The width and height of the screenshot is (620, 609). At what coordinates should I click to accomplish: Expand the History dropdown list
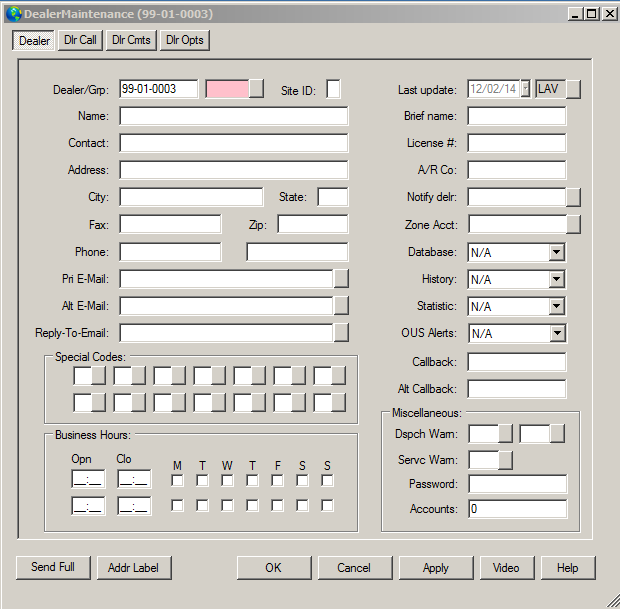point(556,279)
